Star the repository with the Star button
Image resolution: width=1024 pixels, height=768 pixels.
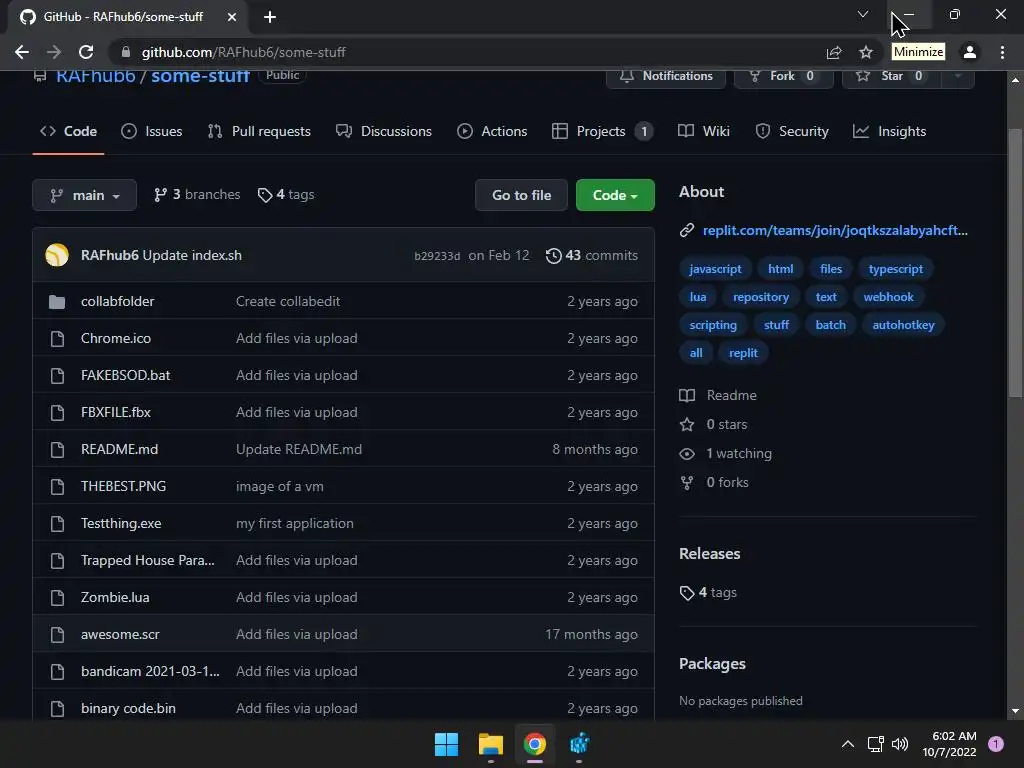(891, 76)
